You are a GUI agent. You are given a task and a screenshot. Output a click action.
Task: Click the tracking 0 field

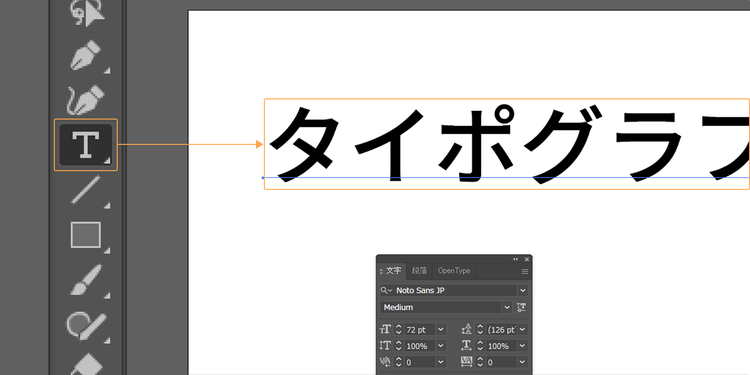502,362
